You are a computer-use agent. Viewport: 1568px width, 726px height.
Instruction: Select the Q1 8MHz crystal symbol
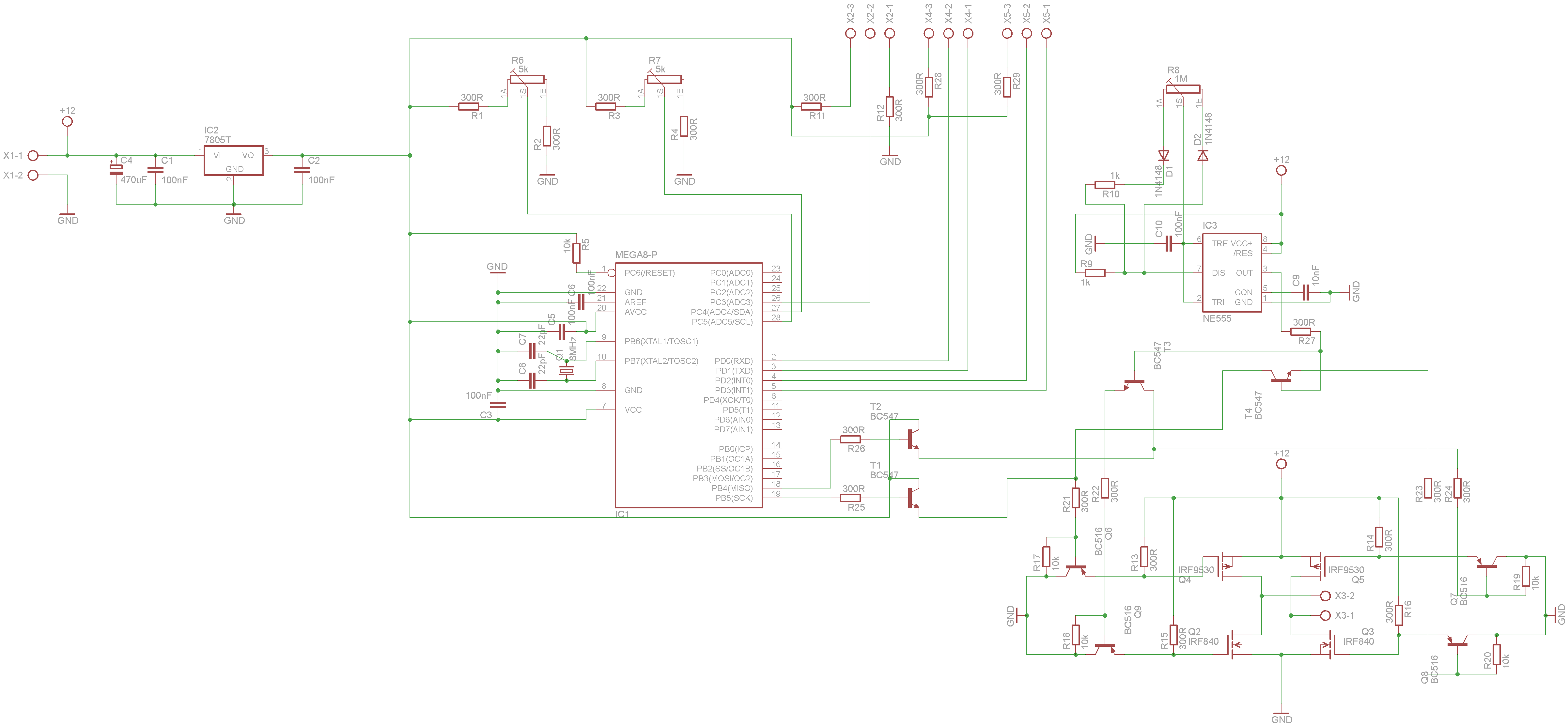coord(566,371)
